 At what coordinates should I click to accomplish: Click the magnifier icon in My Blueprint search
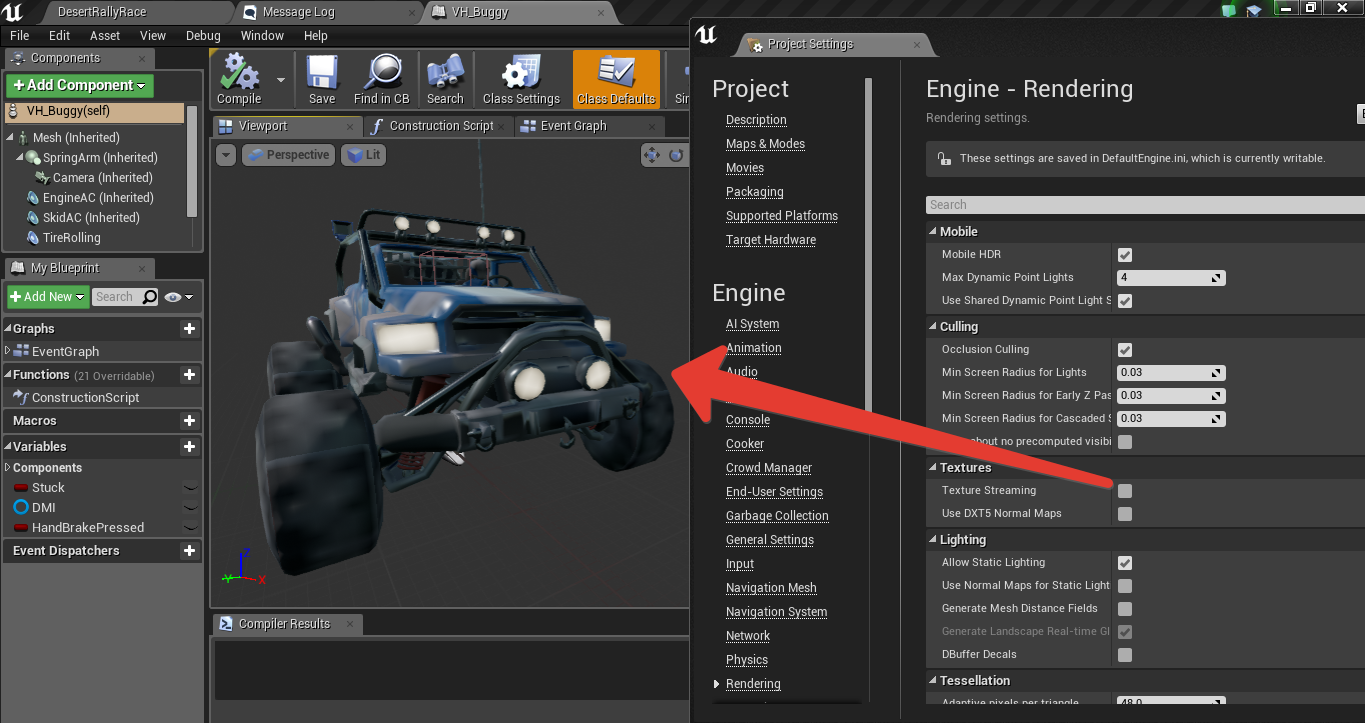pyautogui.click(x=149, y=297)
